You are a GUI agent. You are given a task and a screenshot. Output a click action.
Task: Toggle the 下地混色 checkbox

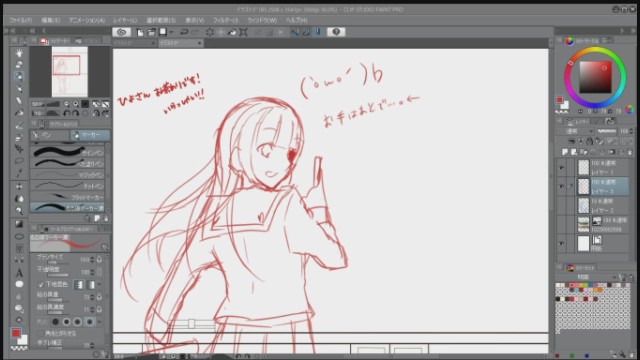coord(41,284)
